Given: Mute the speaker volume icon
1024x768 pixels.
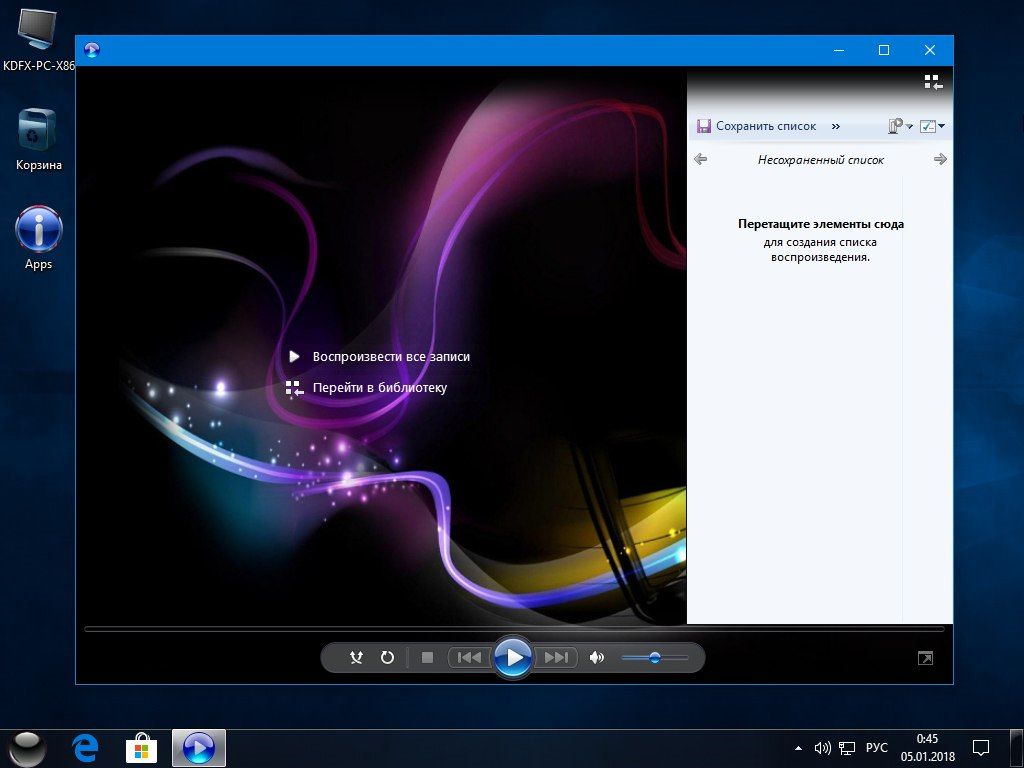Looking at the screenshot, I should click(597, 658).
